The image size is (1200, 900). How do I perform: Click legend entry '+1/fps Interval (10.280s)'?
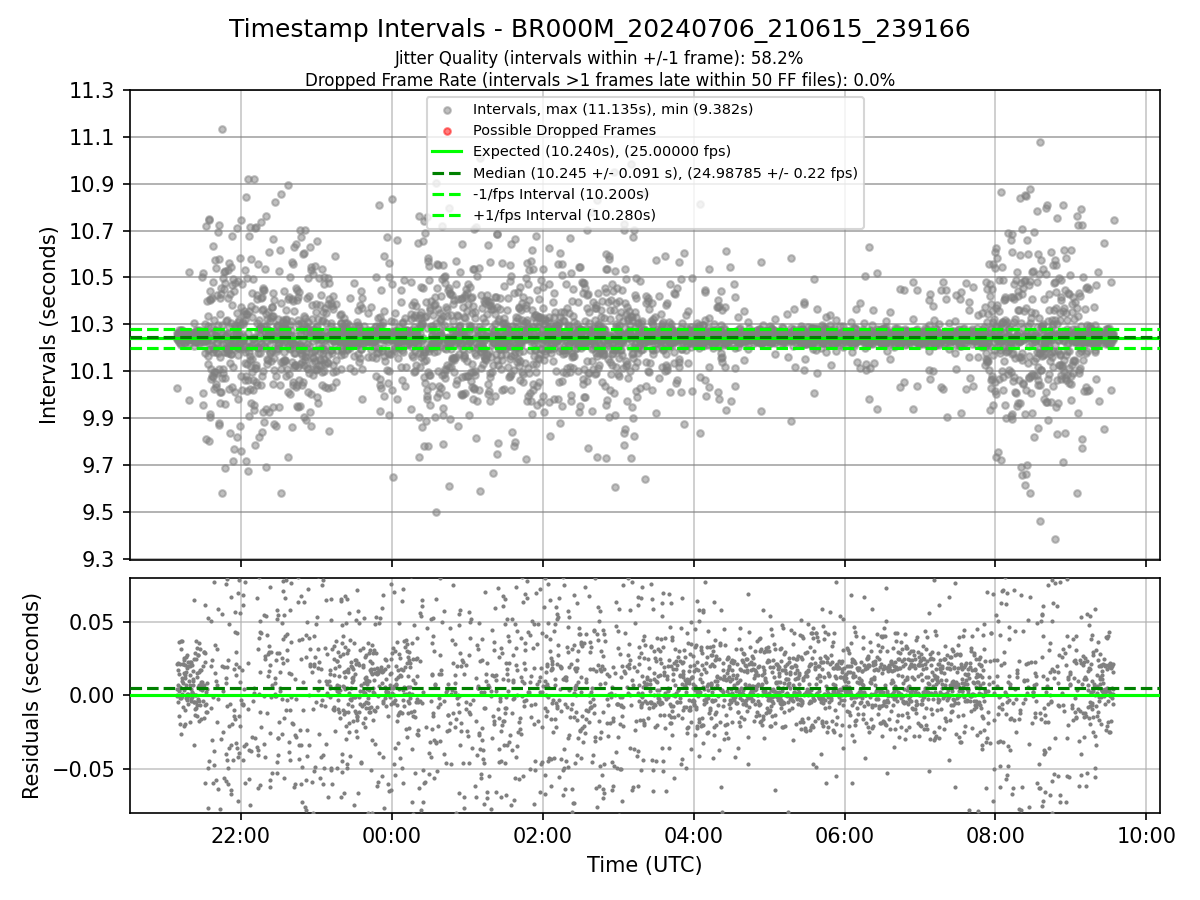coord(564,215)
